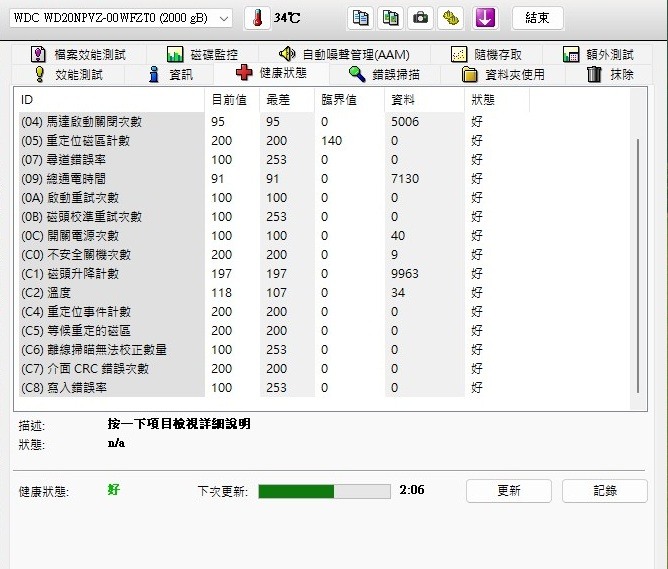Click the purple download arrow icon
The image size is (668, 569).
pos(485,18)
